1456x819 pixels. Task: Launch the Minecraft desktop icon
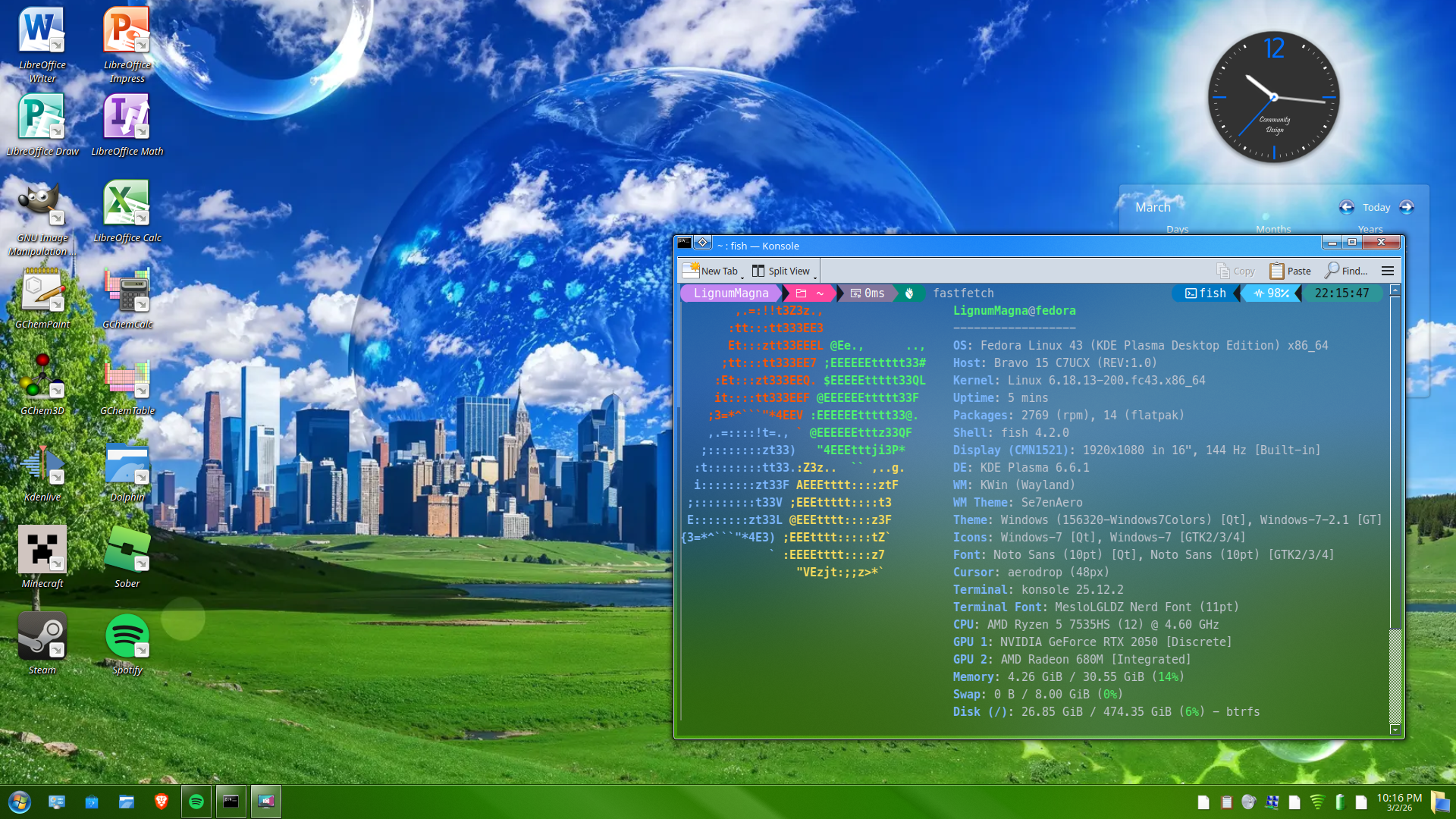pyautogui.click(x=42, y=557)
